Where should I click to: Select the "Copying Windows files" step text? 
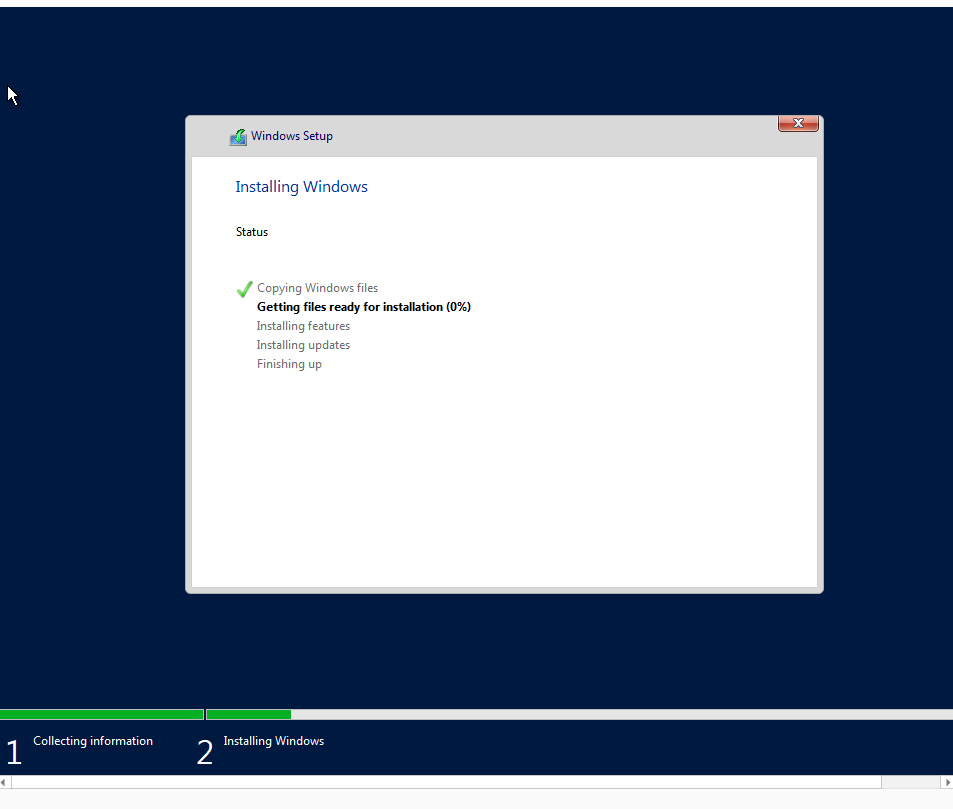click(x=317, y=288)
